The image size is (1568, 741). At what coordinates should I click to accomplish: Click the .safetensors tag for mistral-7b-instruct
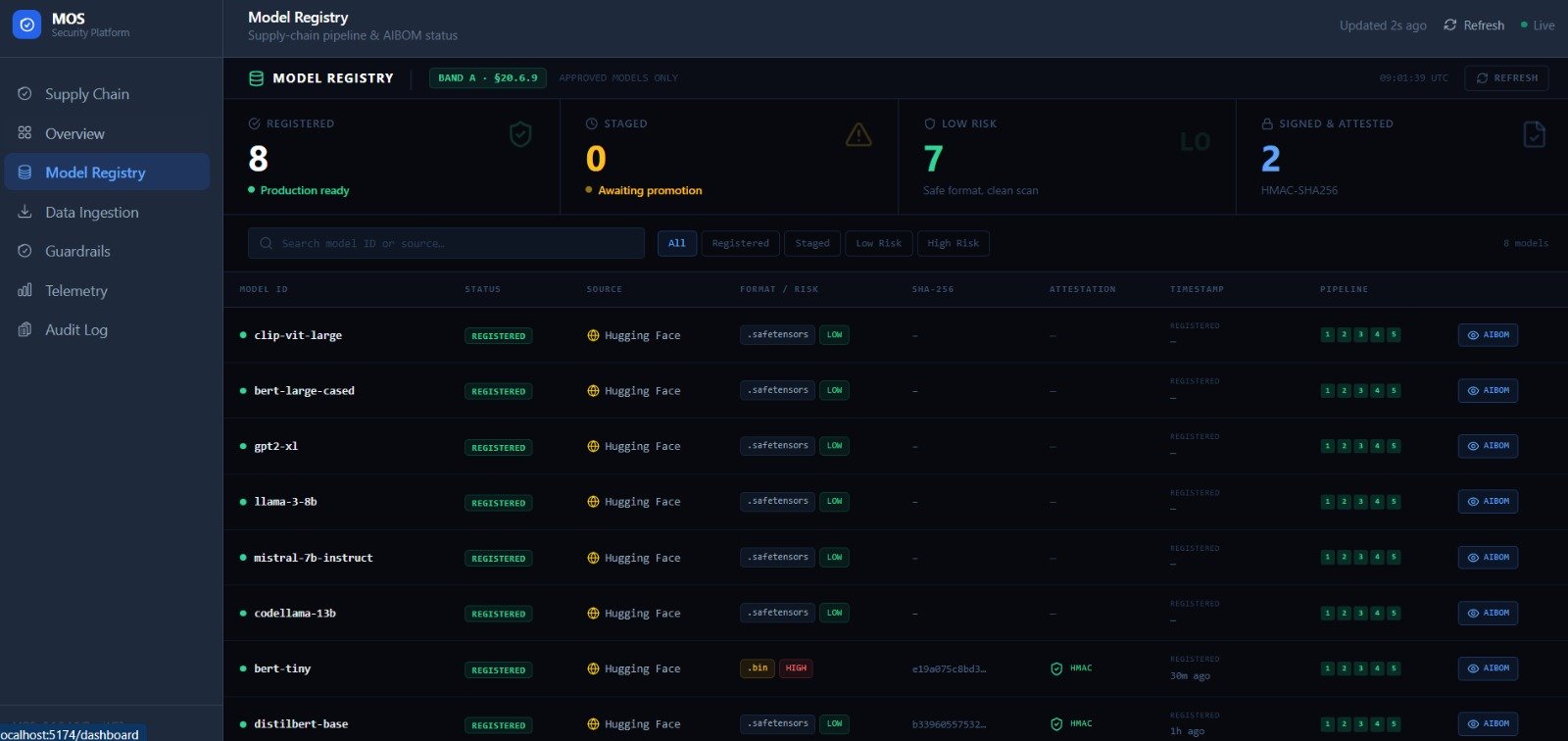click(x=777, y=557)
